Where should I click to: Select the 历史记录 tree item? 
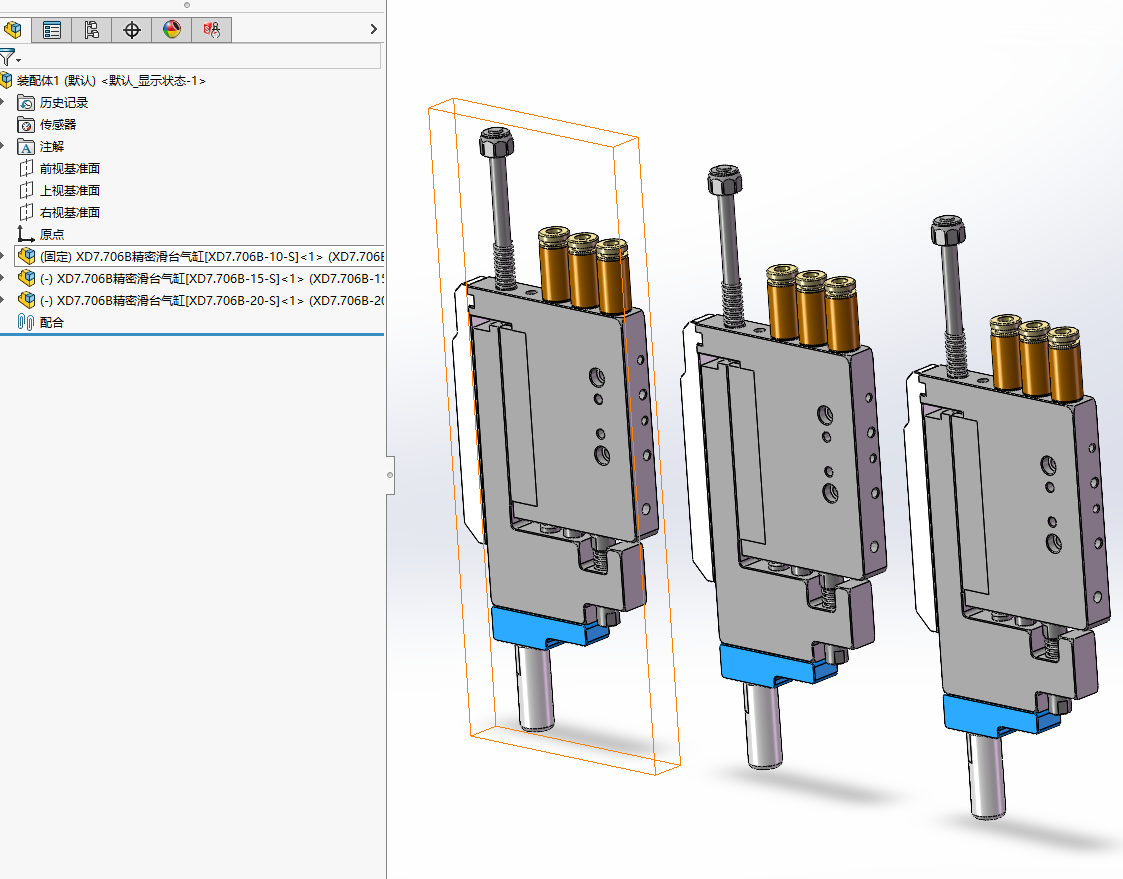(64, 102)
